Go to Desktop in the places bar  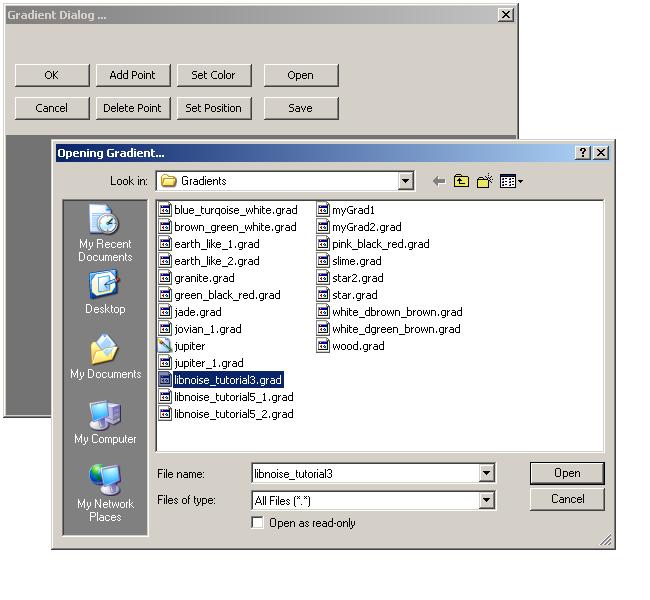105,292
